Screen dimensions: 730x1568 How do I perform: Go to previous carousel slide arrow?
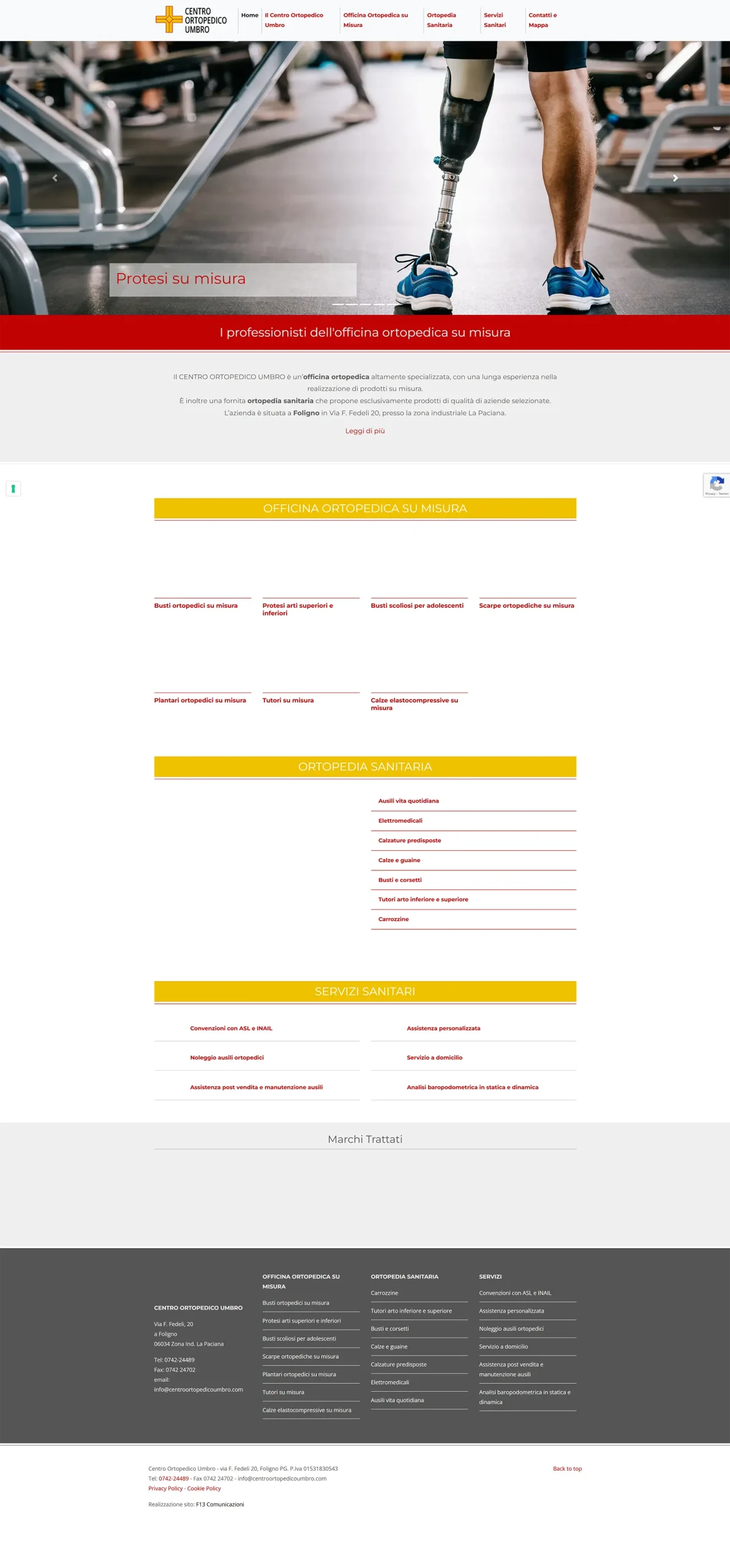pos(55,178)
